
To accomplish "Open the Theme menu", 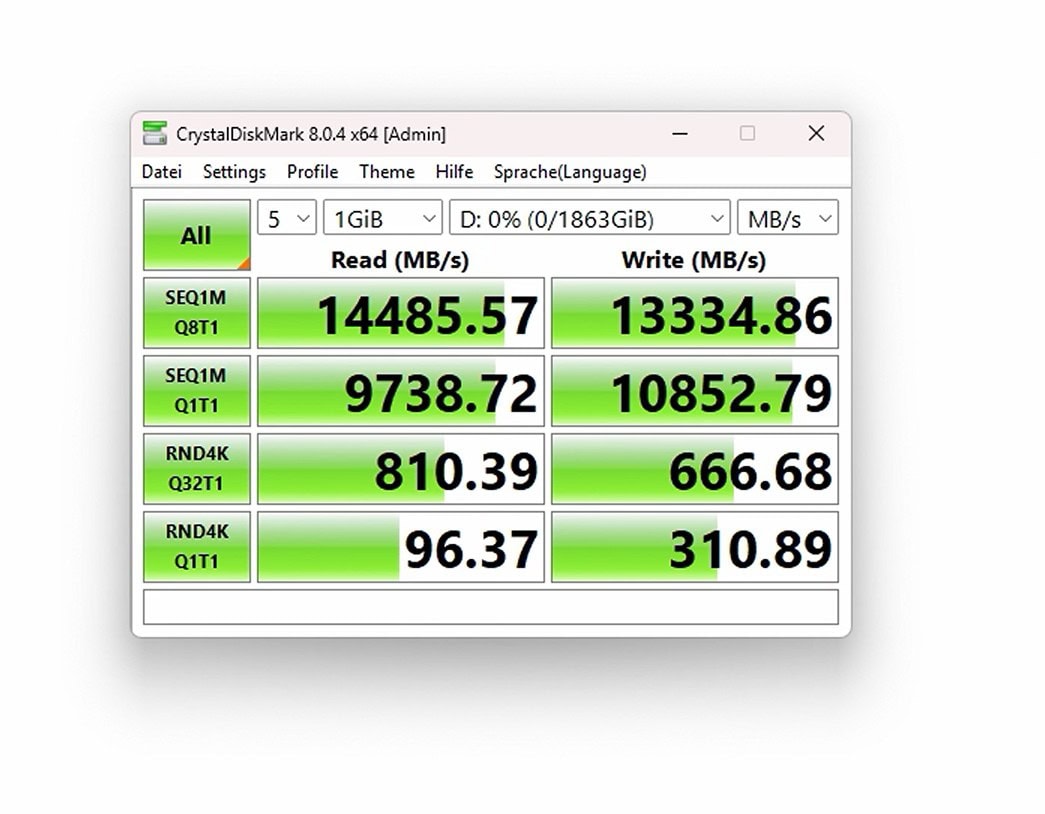I will [386, 172].
